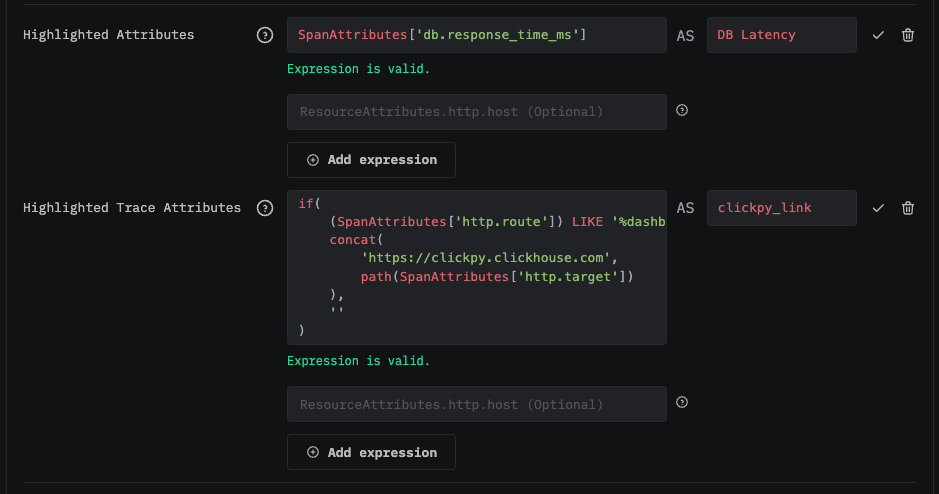939x494 pixels.
Task: Add expression under Highlighted Trace Attributes
Action: tap(371, 452)
